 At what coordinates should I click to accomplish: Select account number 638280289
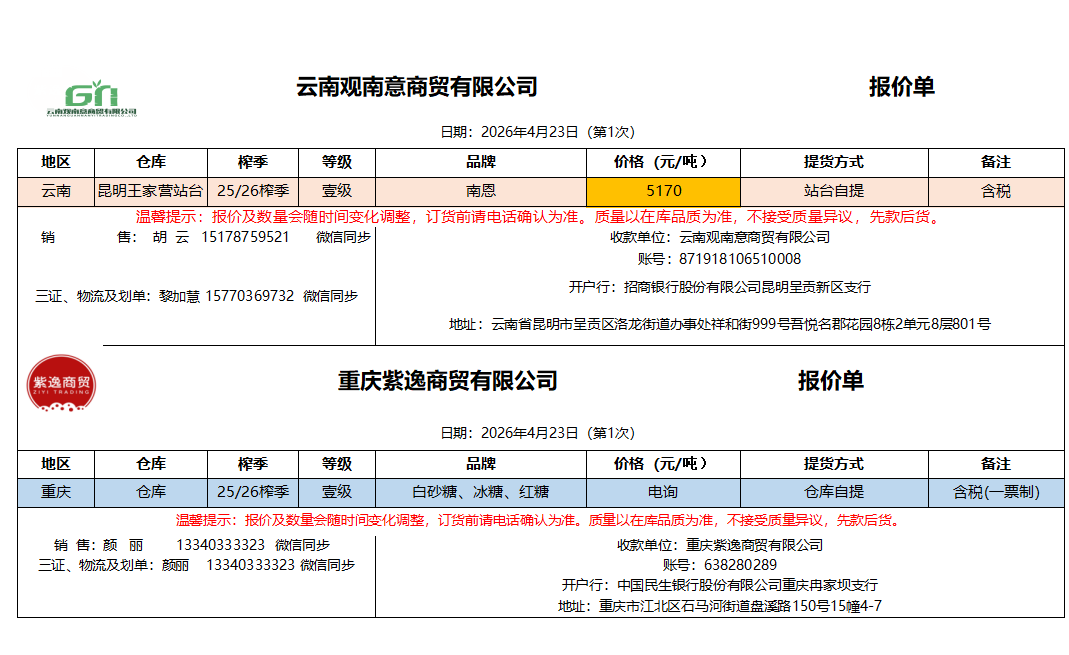point(740,565)
